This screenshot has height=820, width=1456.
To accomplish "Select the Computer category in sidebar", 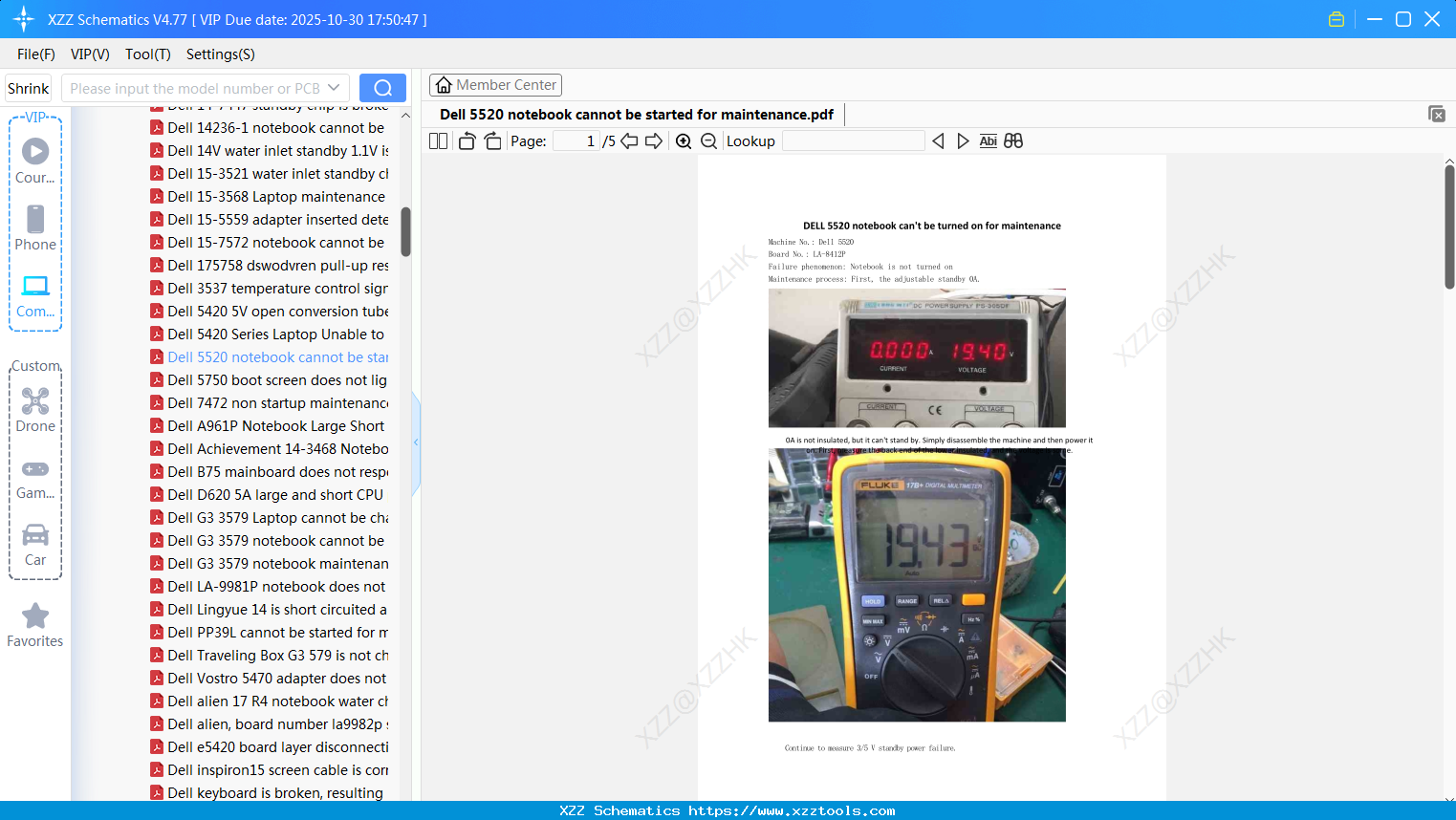I will coord(35,296).
